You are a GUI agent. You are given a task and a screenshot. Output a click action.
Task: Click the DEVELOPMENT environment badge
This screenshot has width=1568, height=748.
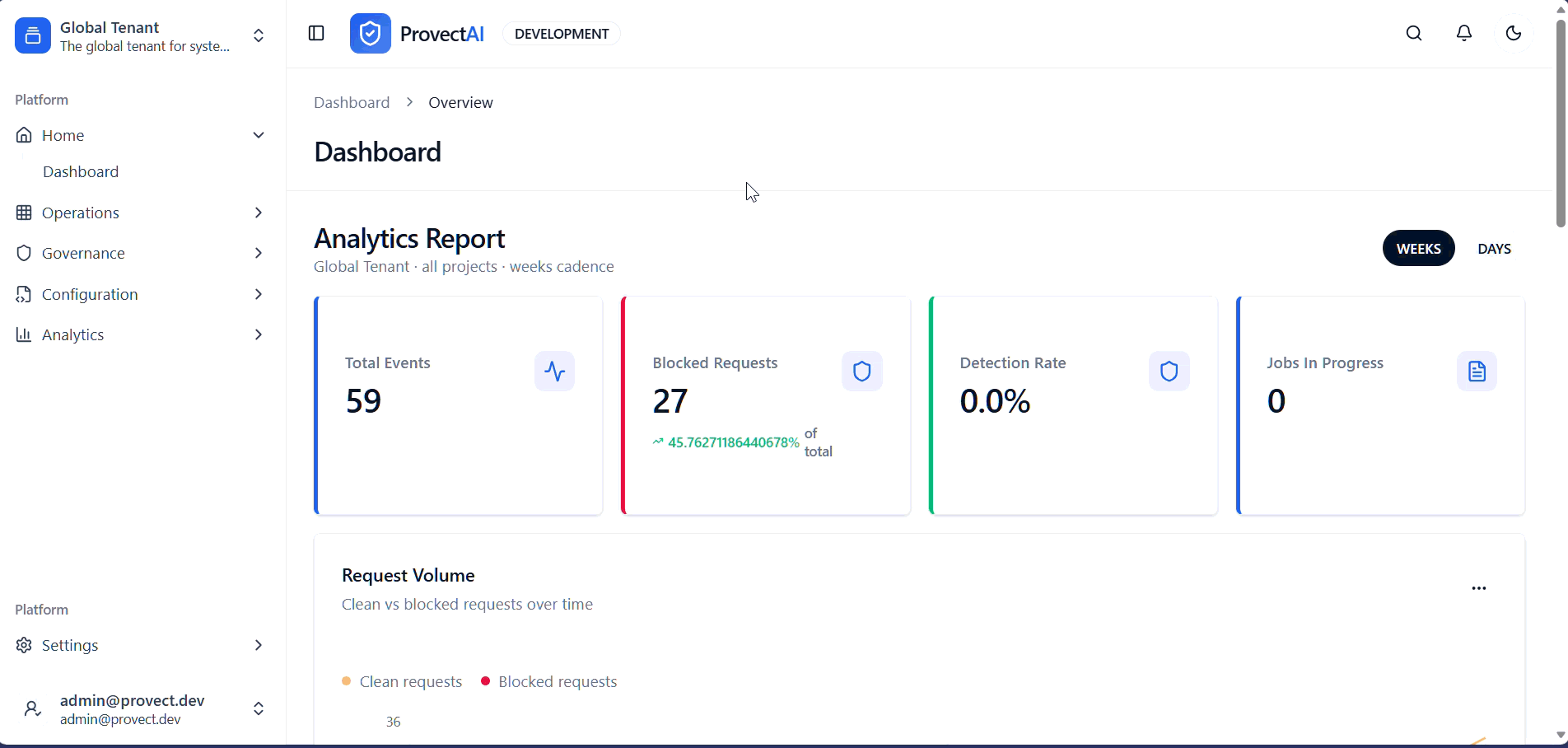pyautogui.click(x=561, y=33)
